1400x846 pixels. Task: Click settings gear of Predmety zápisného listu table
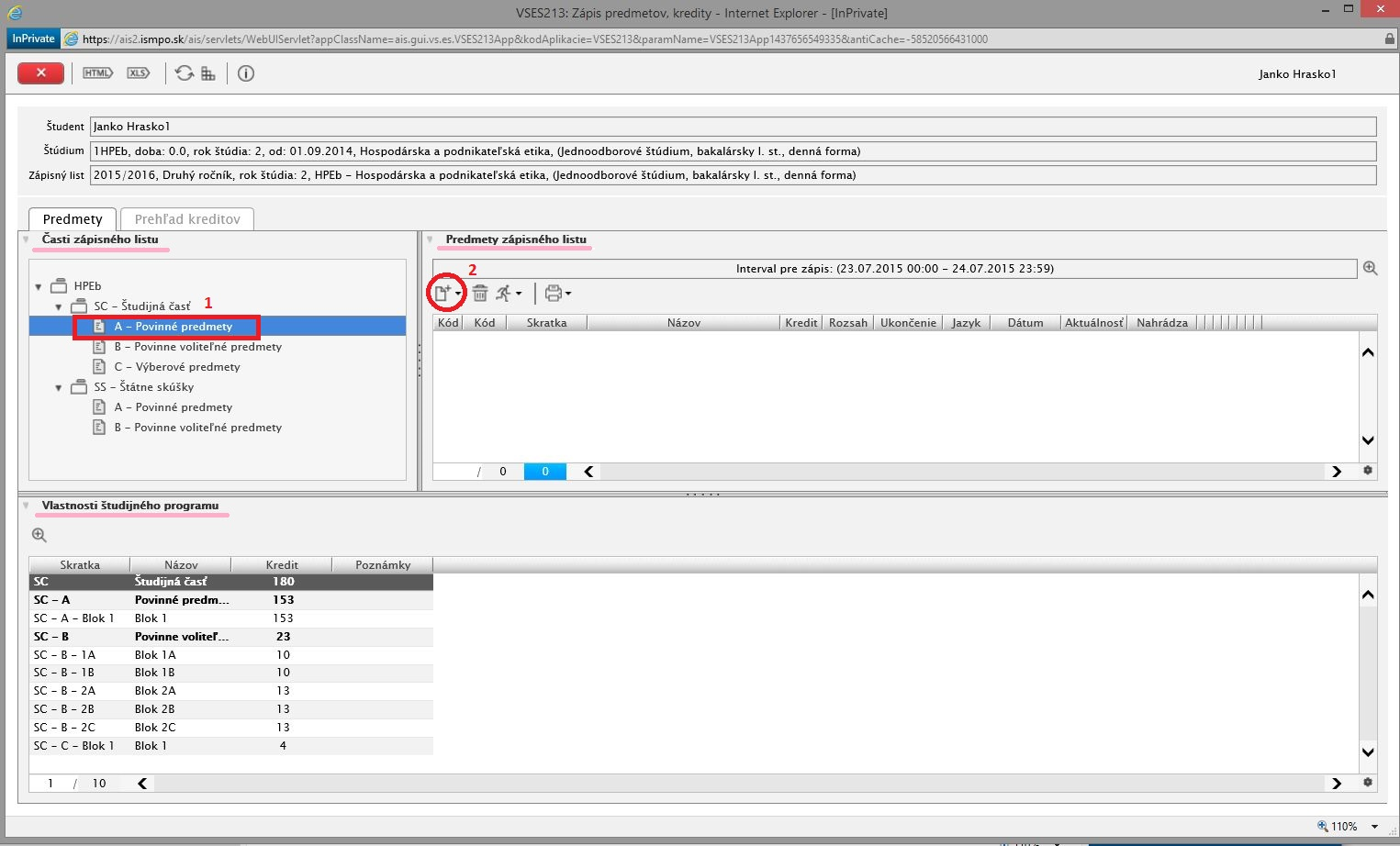pos(1368,471)
